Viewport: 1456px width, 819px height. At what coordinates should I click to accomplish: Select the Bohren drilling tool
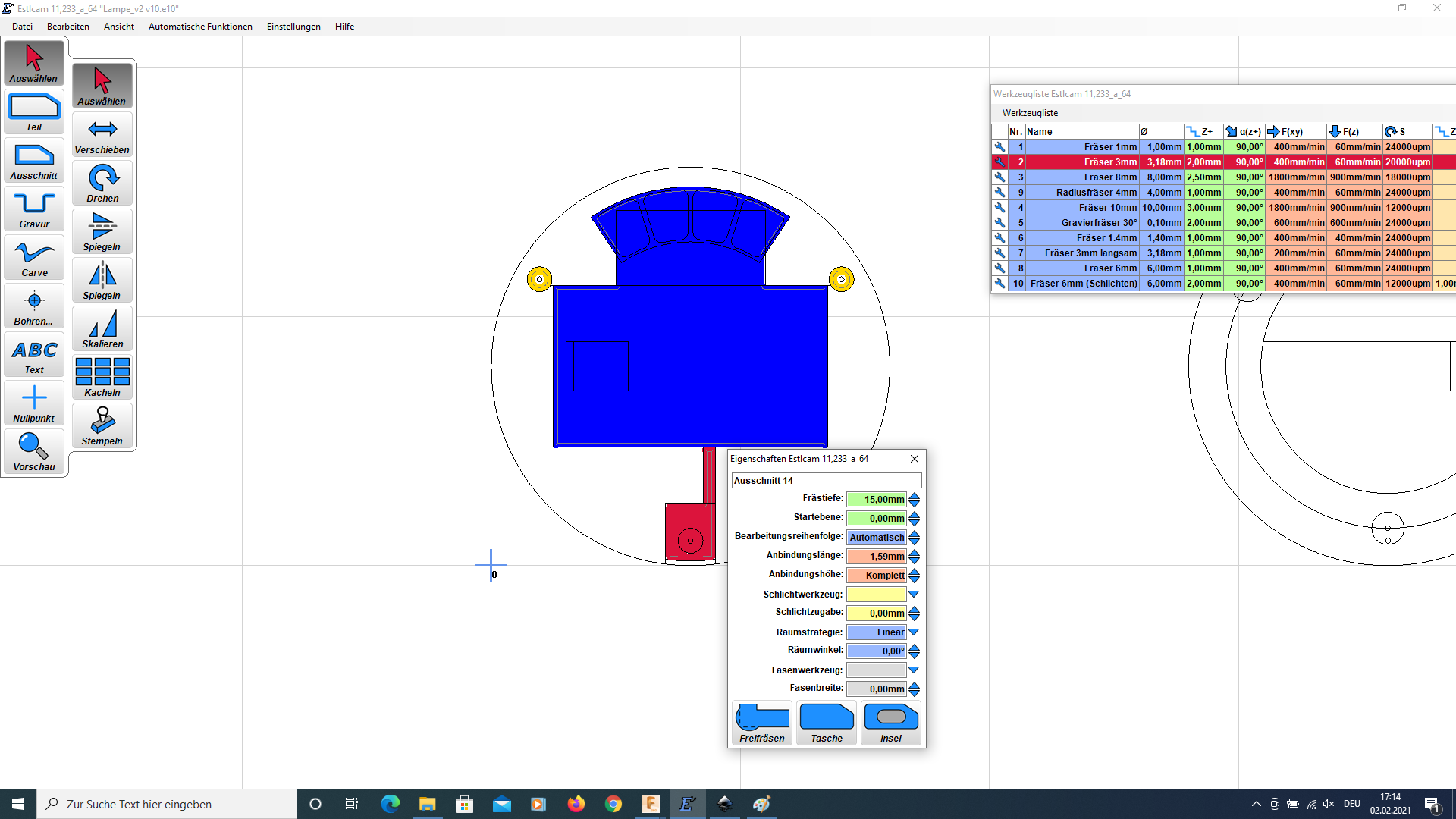tap(34, 306)
